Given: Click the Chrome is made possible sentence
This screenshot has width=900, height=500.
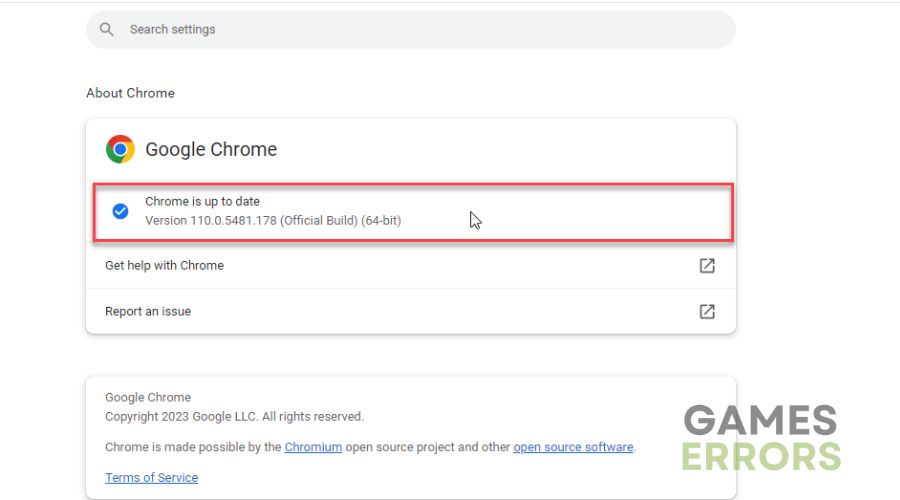Looking at the screenshot, I should pyautogui.click(x=371, y=447).
